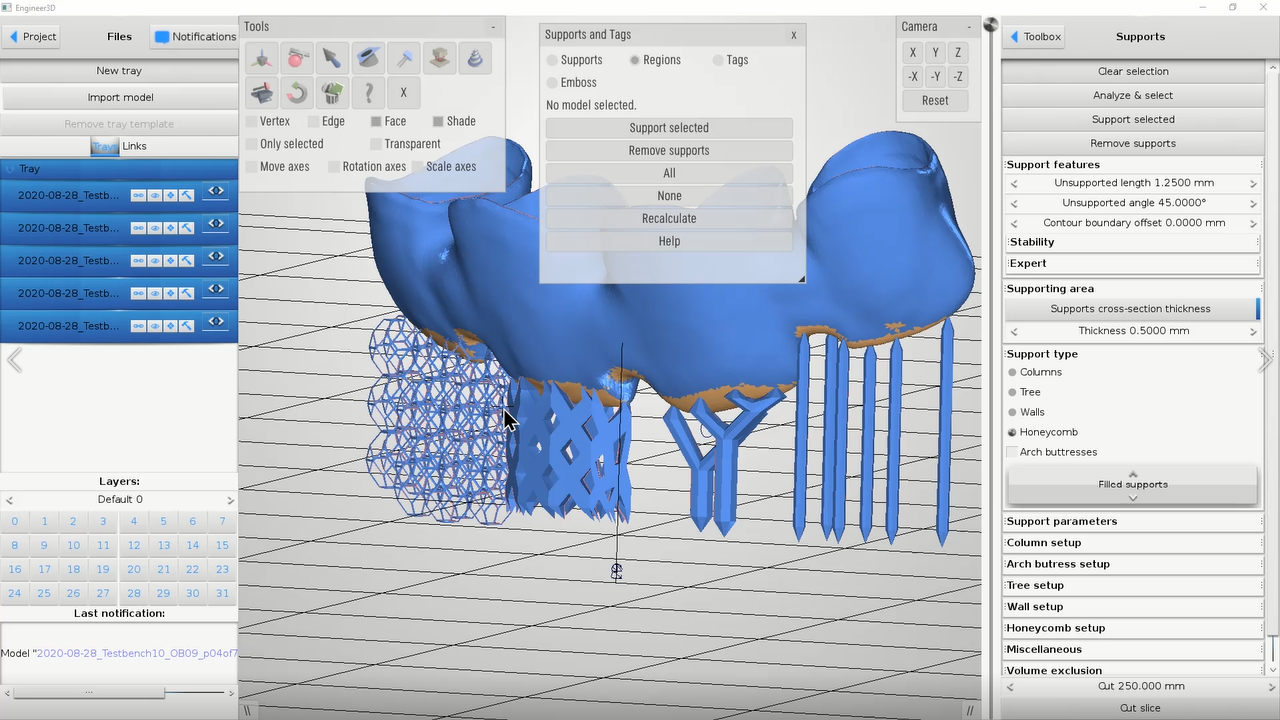Select the arrow pointer selection tool
1280x720 pixels.
332,59
